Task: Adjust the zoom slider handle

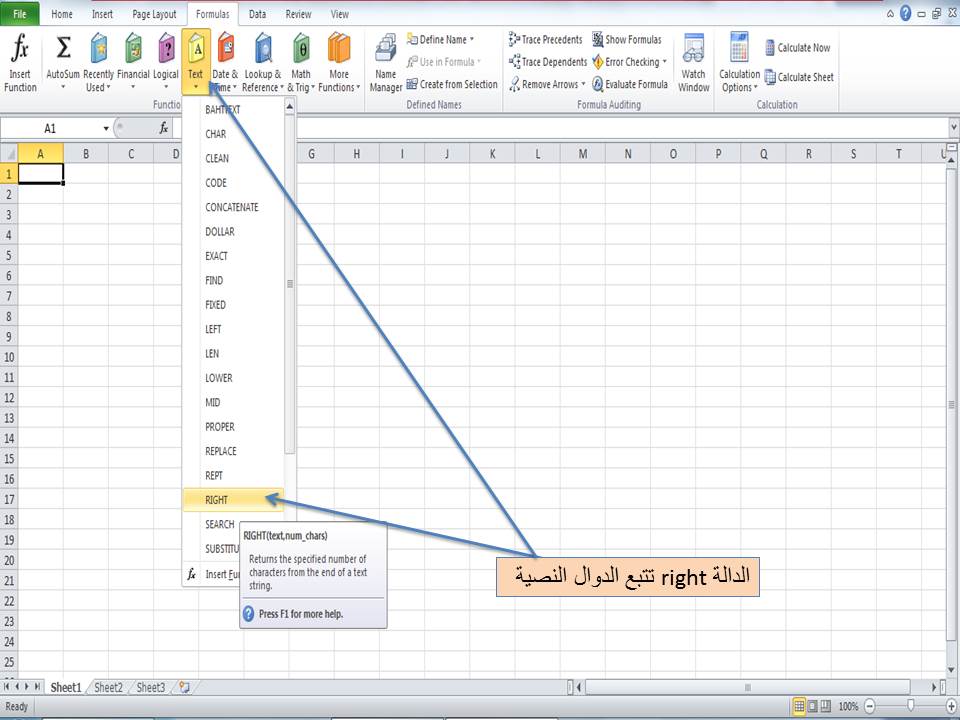Action: coord(910,706)
